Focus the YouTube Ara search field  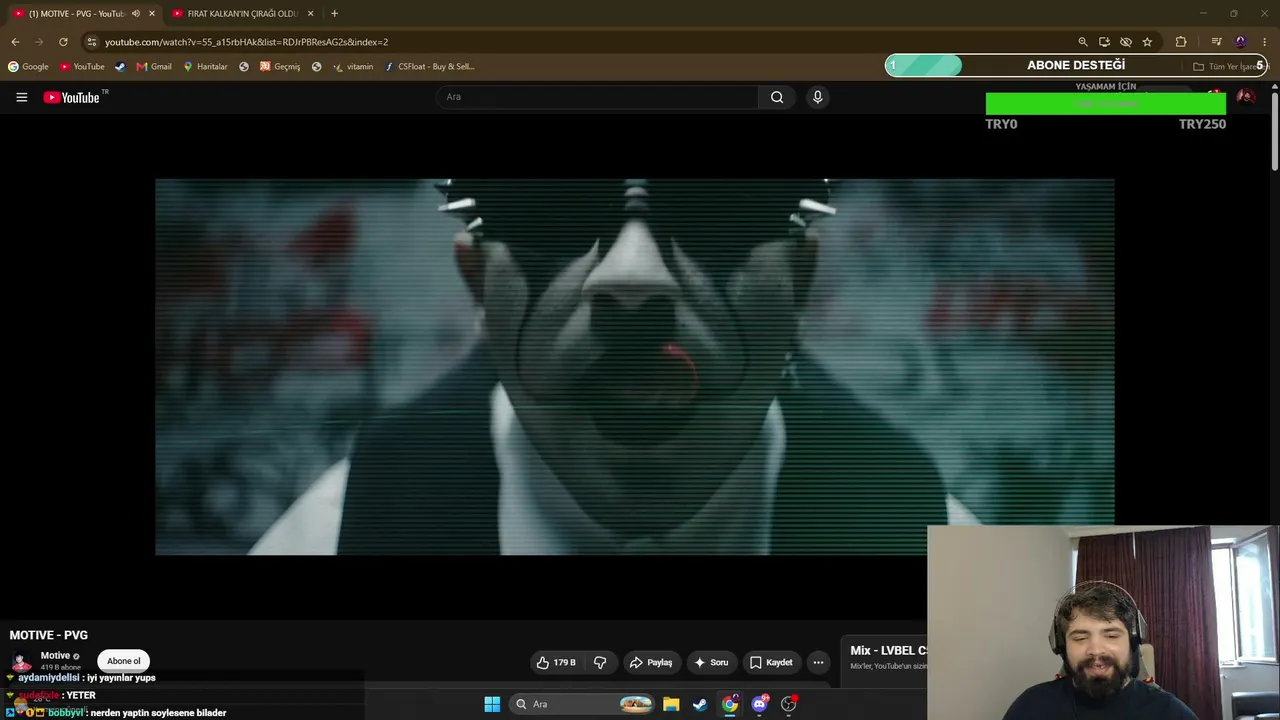597,97
